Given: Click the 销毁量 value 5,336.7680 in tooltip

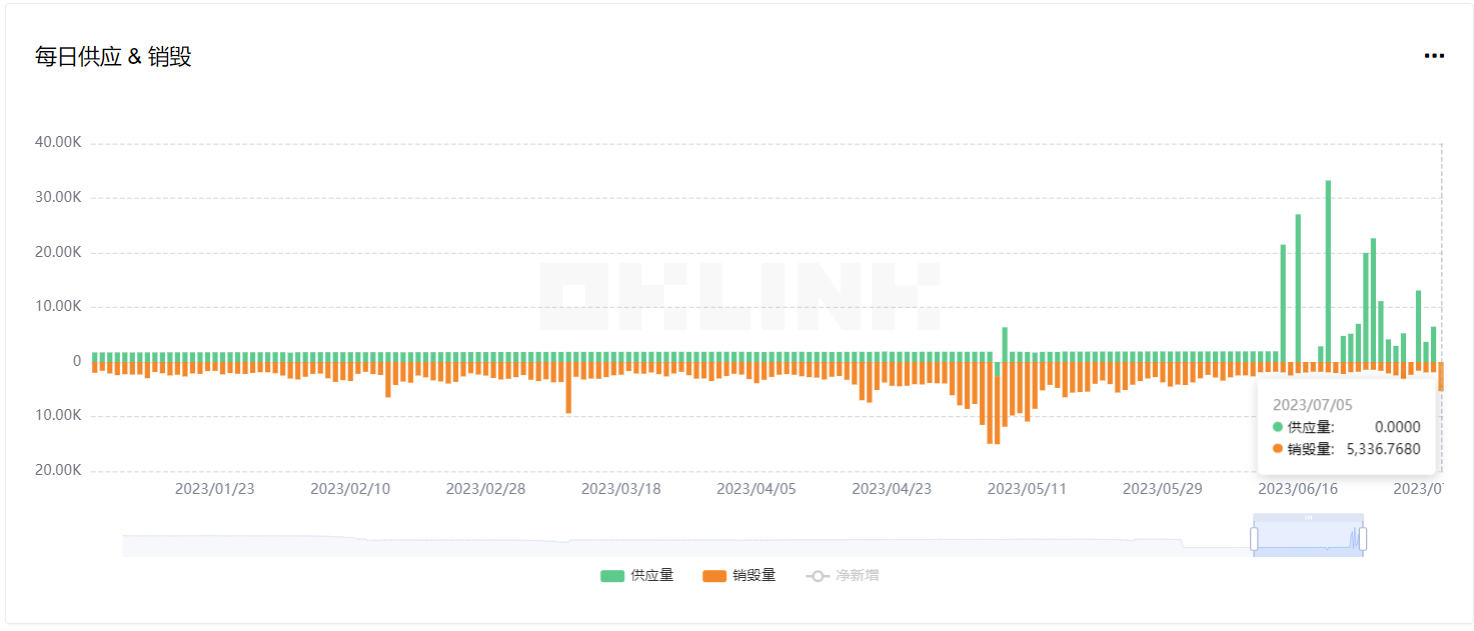Looking at the screenshot, I should tap(1383, 449).
